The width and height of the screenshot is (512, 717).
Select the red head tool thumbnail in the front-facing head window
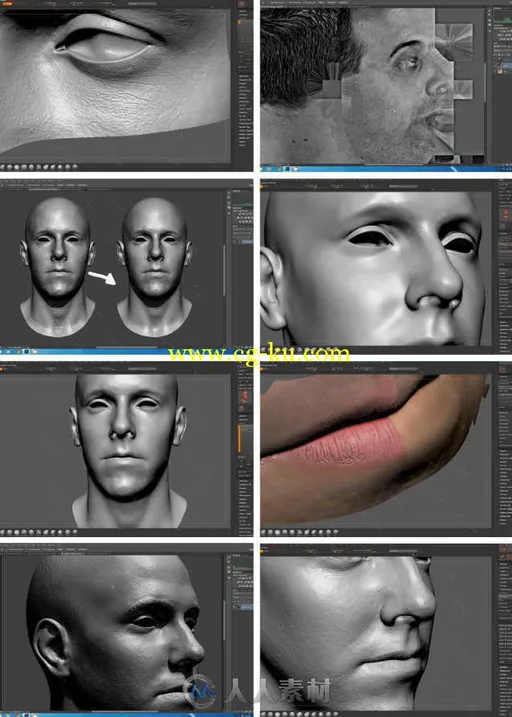pos(245,397)
